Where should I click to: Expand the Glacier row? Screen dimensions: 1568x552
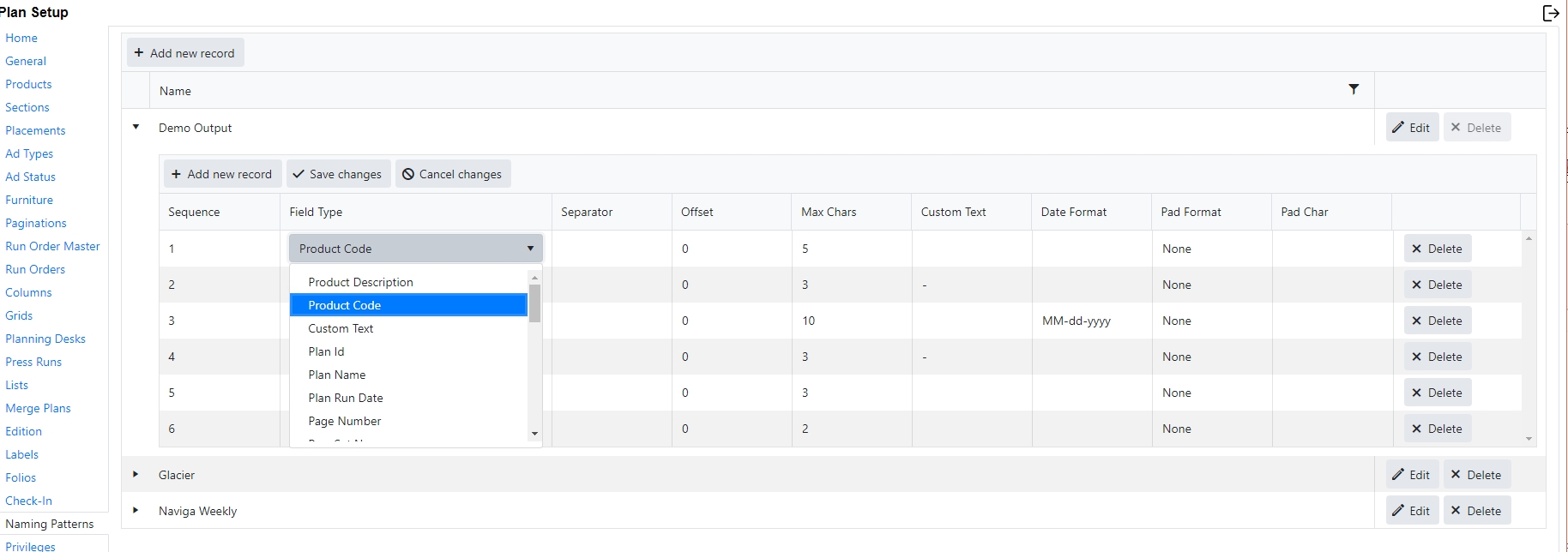point(136,474)
